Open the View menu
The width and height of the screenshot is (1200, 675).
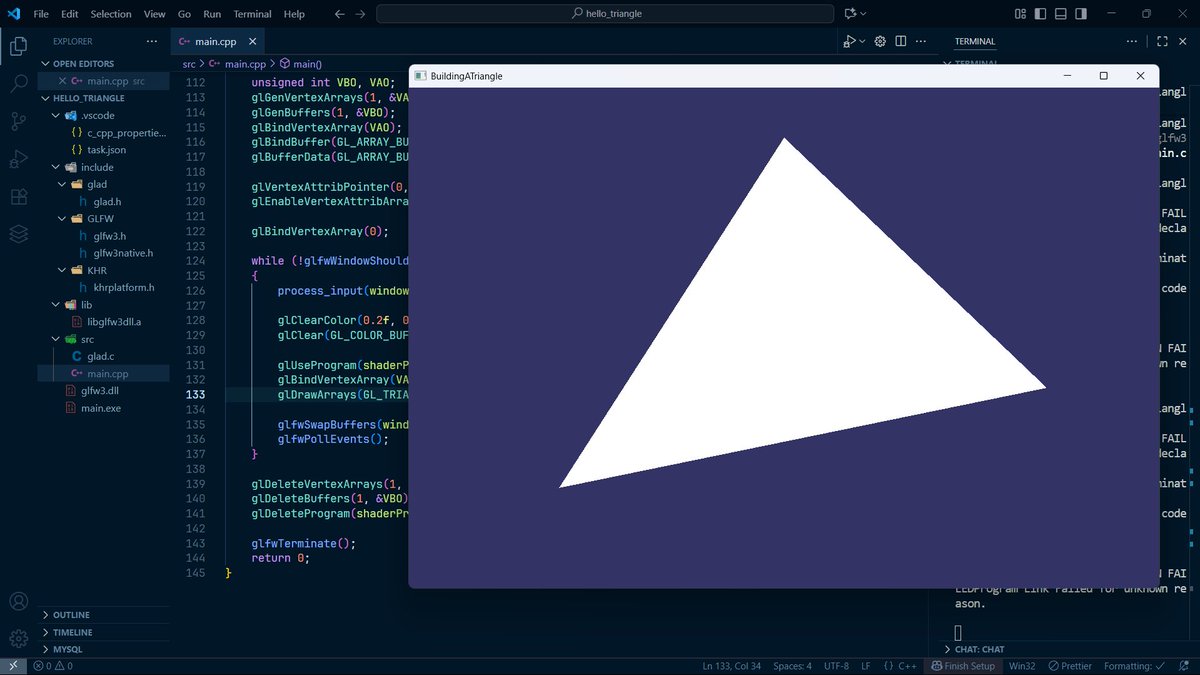pyautogui.click(x=155, y=14)
